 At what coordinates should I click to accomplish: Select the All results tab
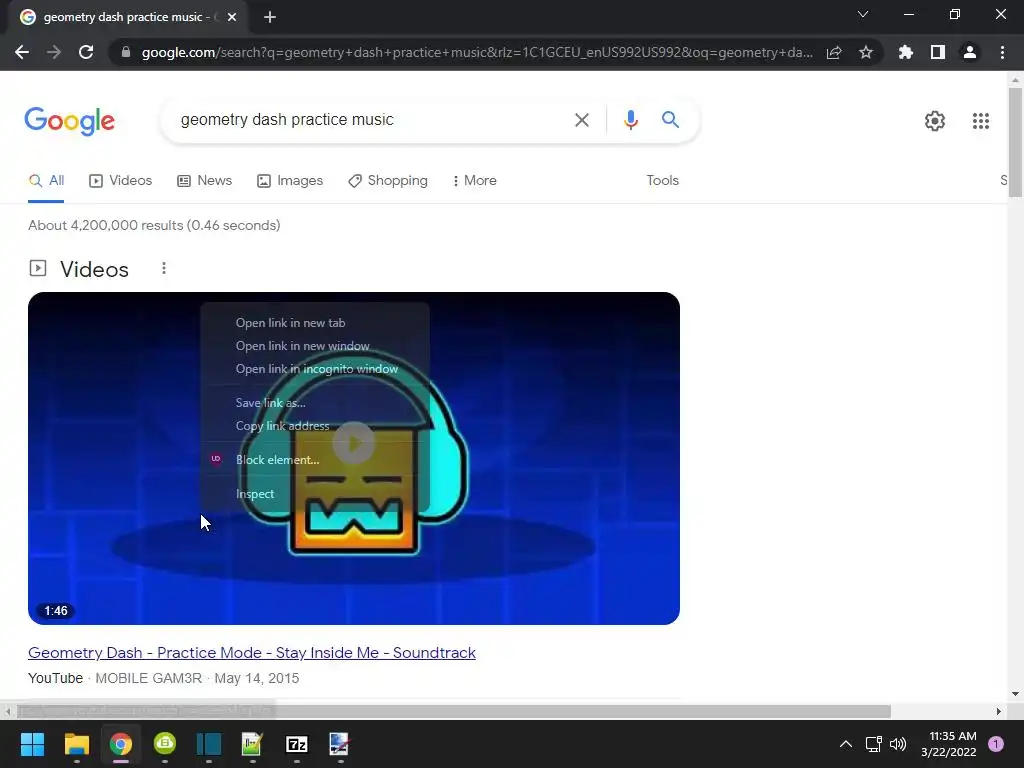pos(46,181)
